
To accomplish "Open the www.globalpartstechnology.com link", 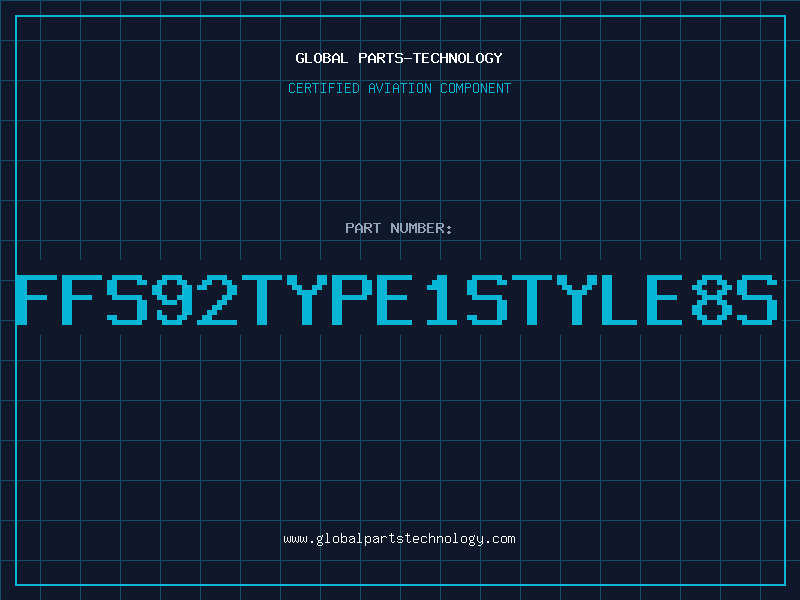I will coord(399,539).
